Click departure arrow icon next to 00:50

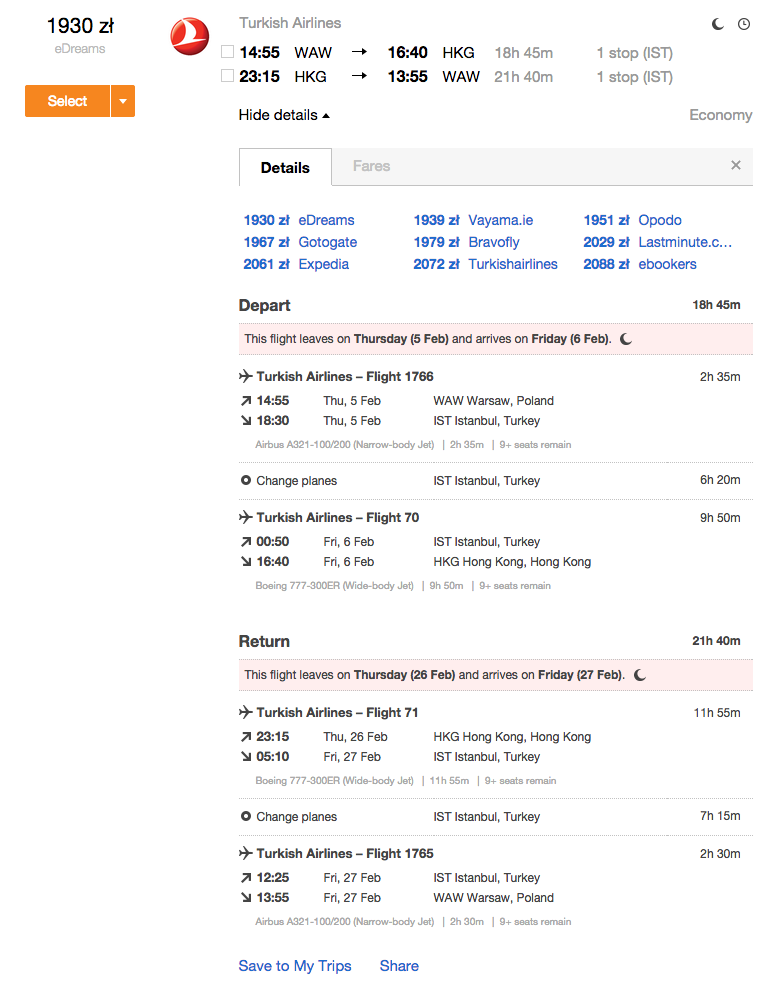(246, 542)
